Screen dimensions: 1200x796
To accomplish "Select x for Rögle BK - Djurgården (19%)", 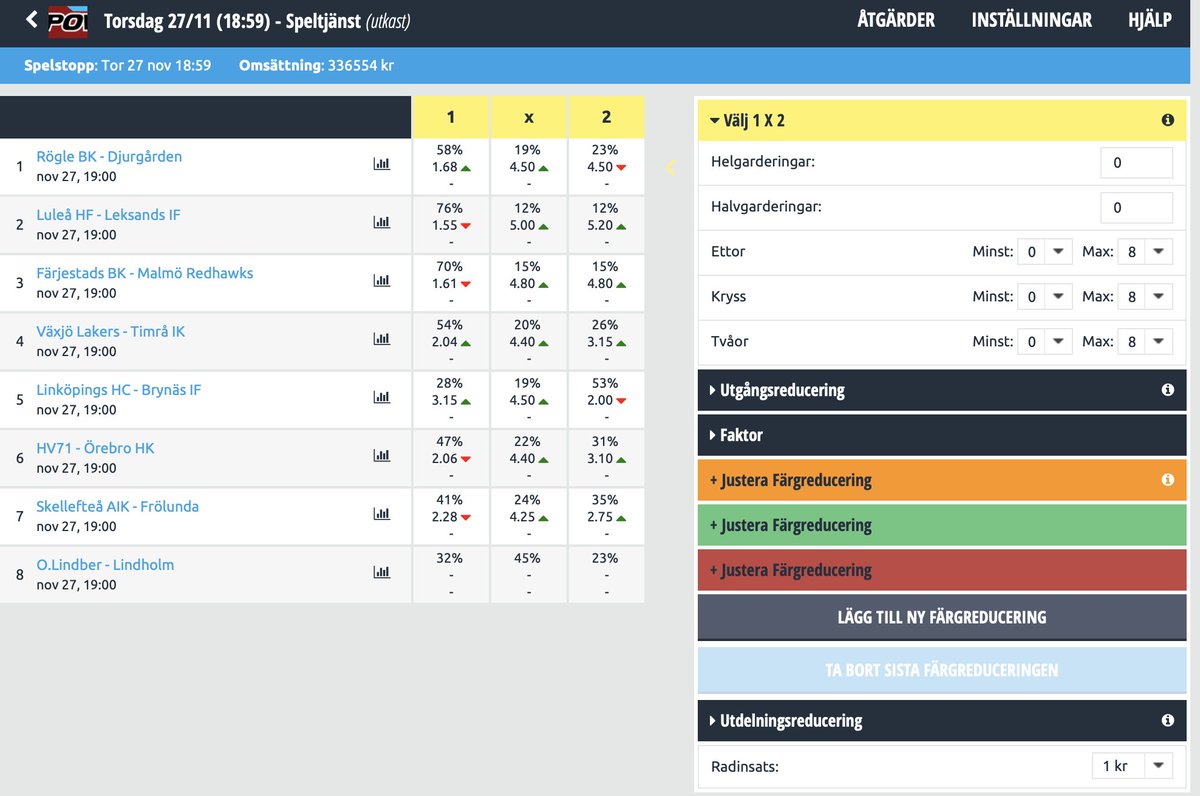I will [x=528, y=166].
